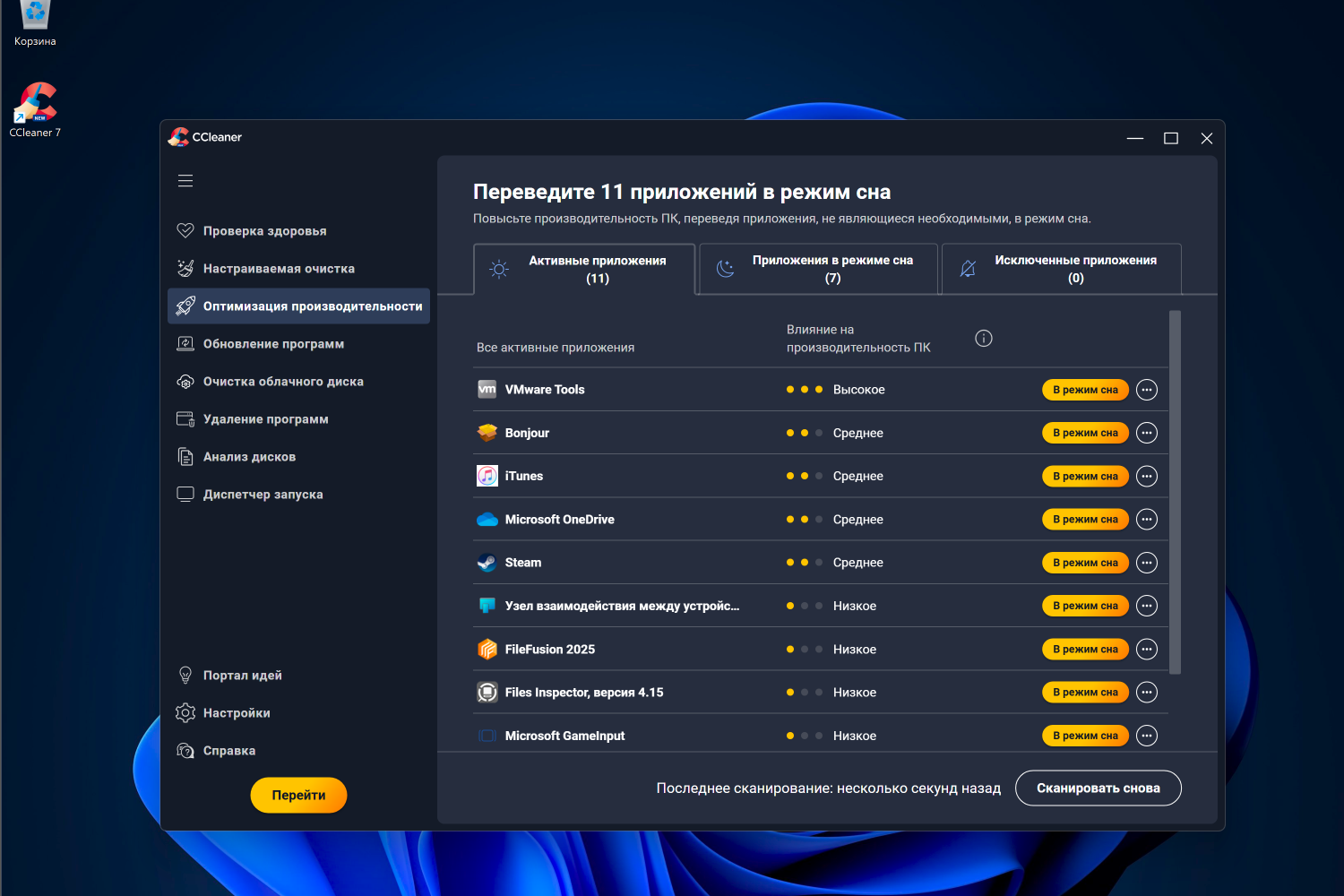Image resolution: width=1344 pixels, height=896 pixels.
Task: Open the Recycle Bin desktop icon
Action: 35,24
